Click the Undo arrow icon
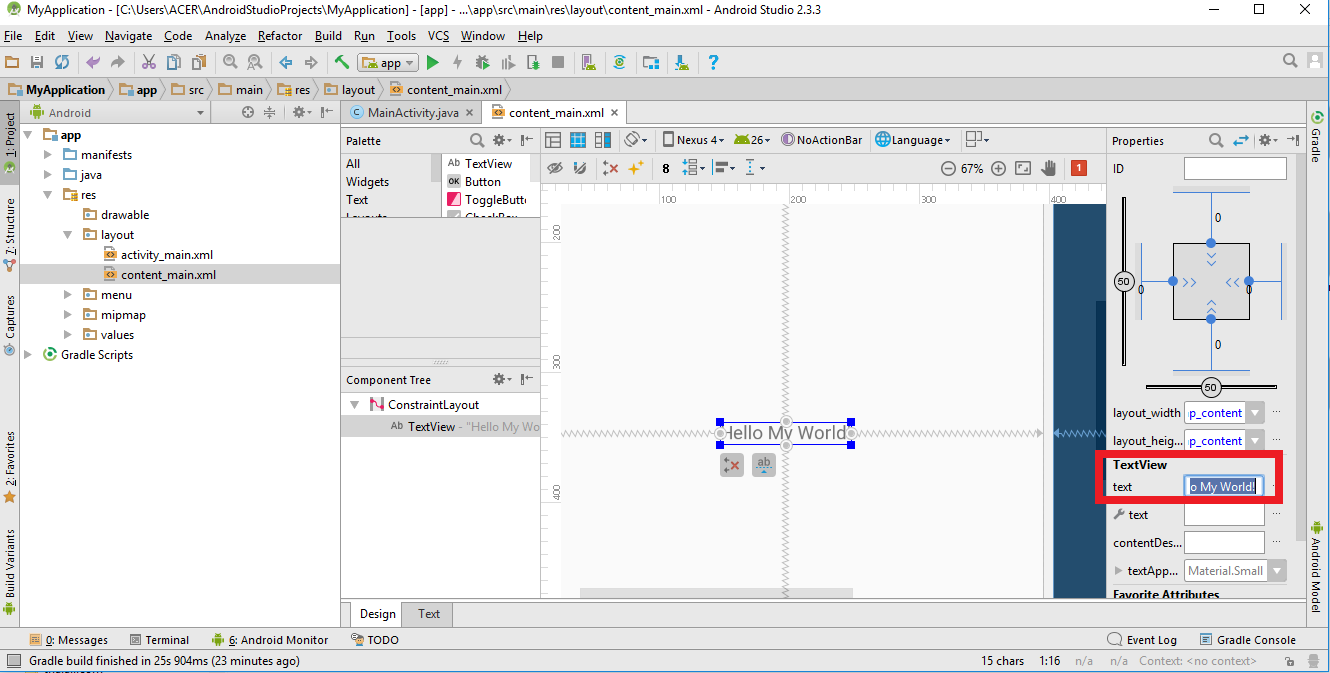Viewport: 1330px width, 673px height. coord(93,62)
